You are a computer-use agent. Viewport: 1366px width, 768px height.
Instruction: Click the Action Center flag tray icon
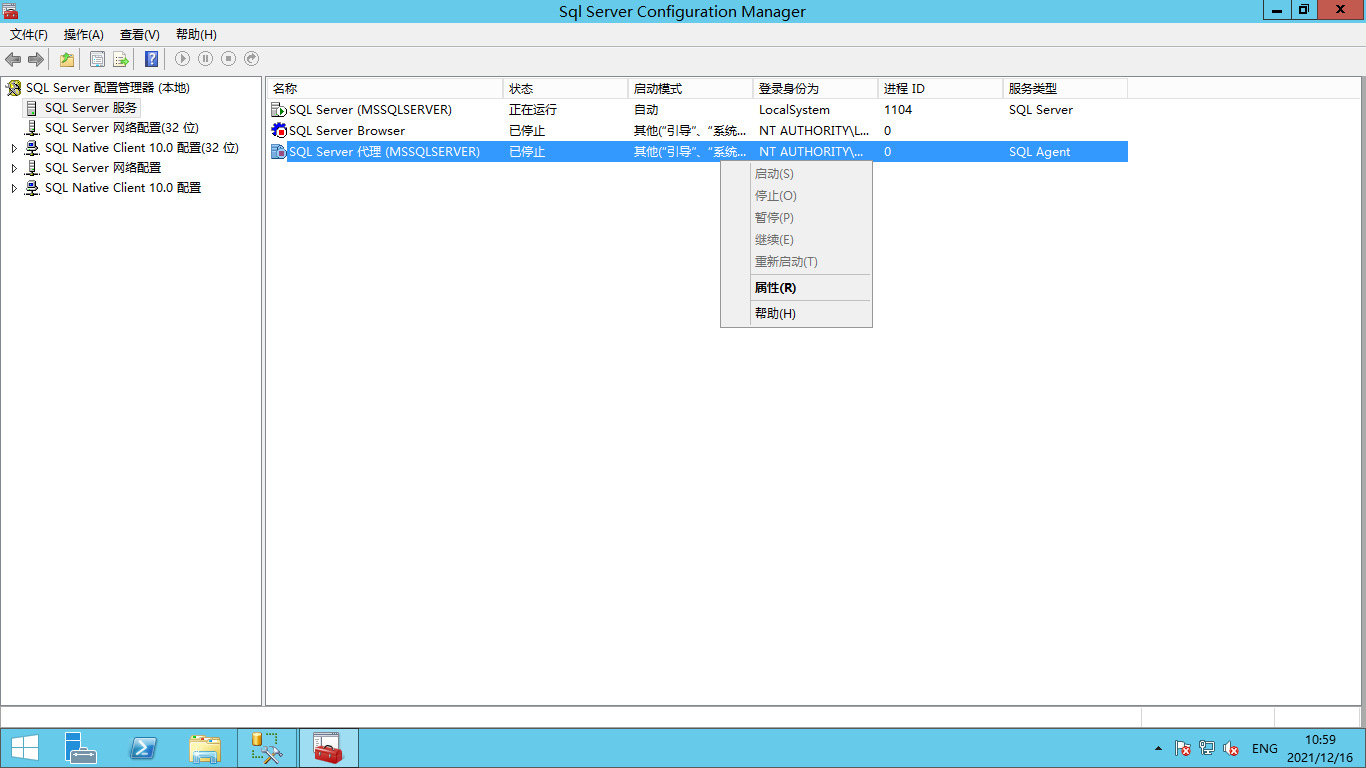click(1183, 748)
